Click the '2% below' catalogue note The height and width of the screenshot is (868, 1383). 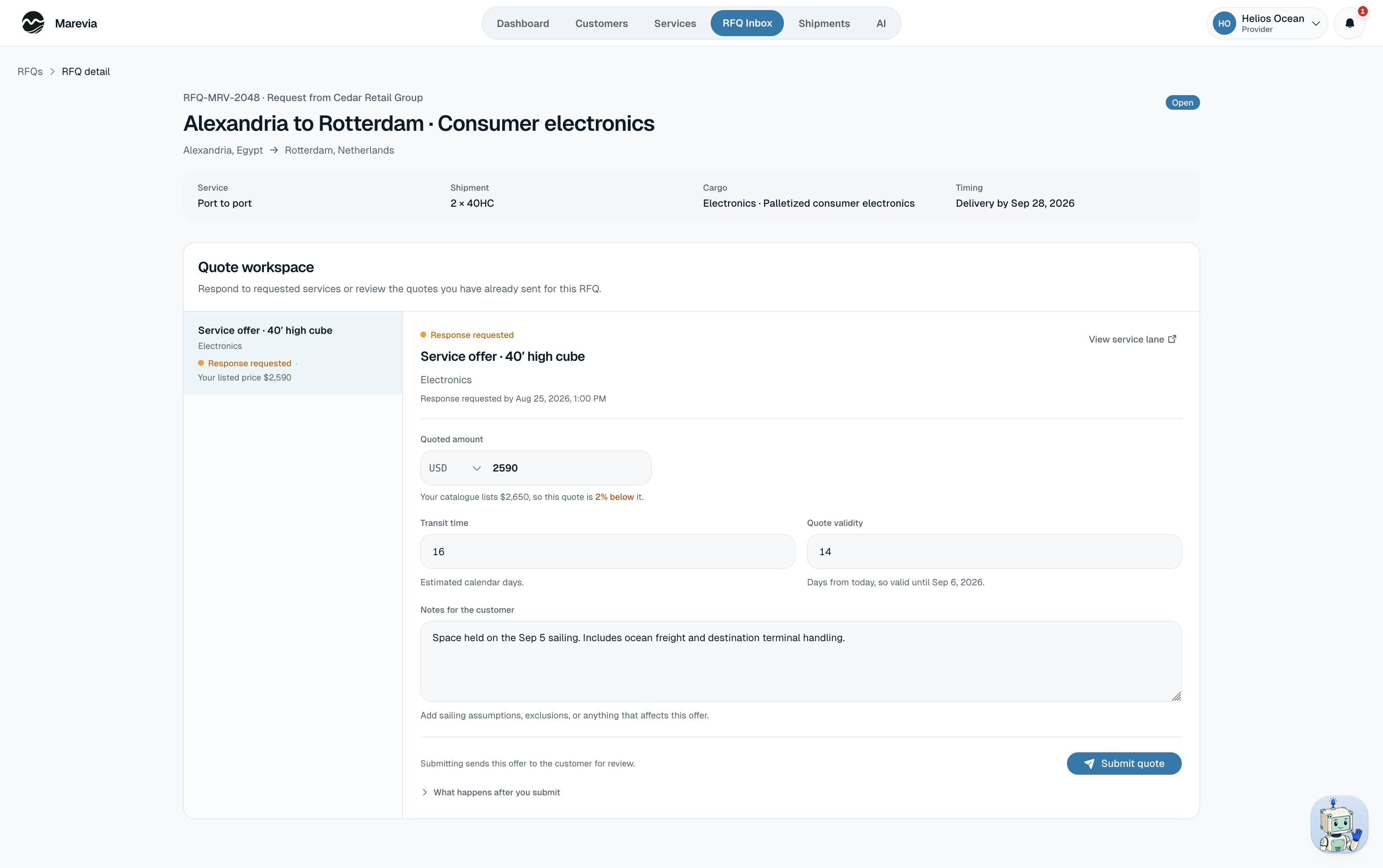click(x=614, y=497)
